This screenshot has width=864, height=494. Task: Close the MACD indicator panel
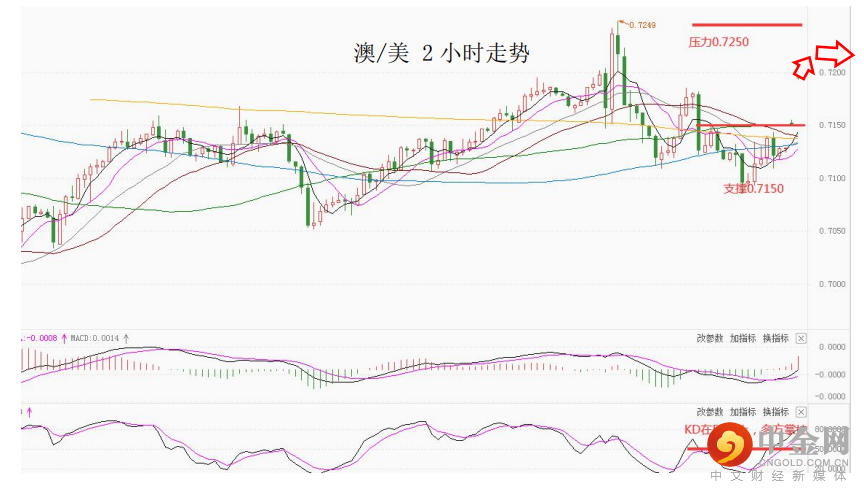(801, 338)
